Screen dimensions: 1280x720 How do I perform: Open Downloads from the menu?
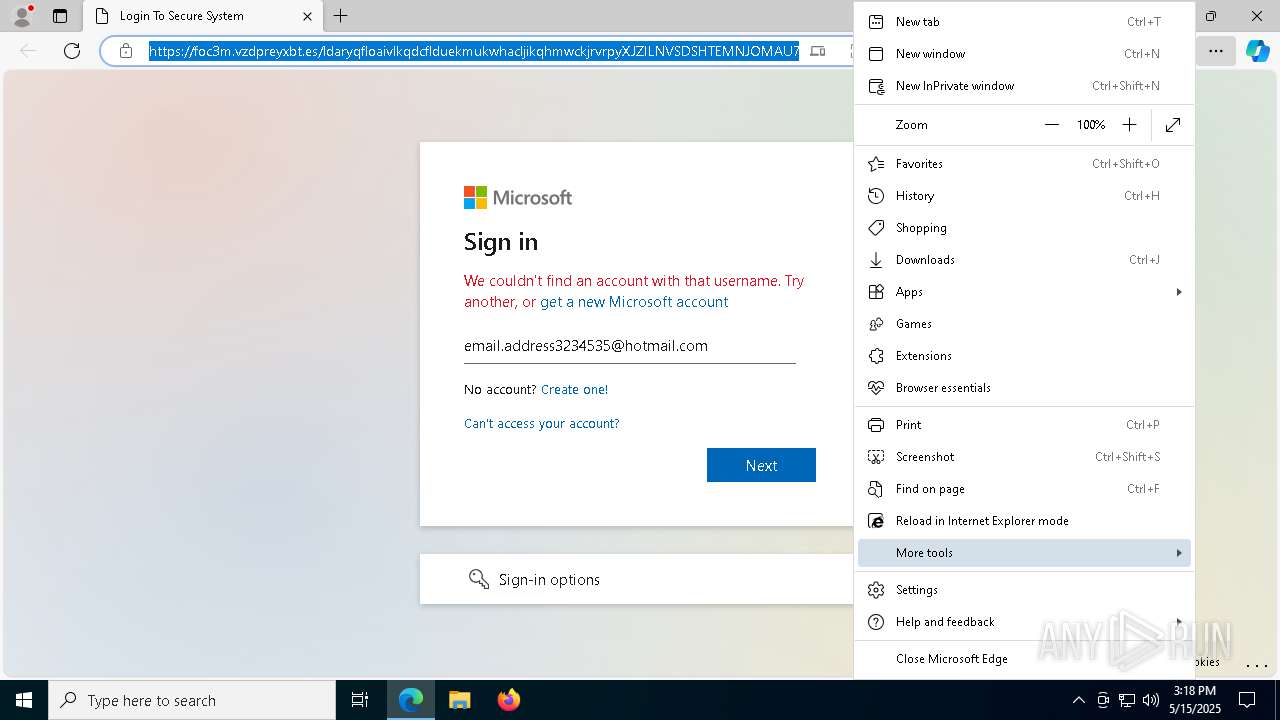(x=1024, y=260)
